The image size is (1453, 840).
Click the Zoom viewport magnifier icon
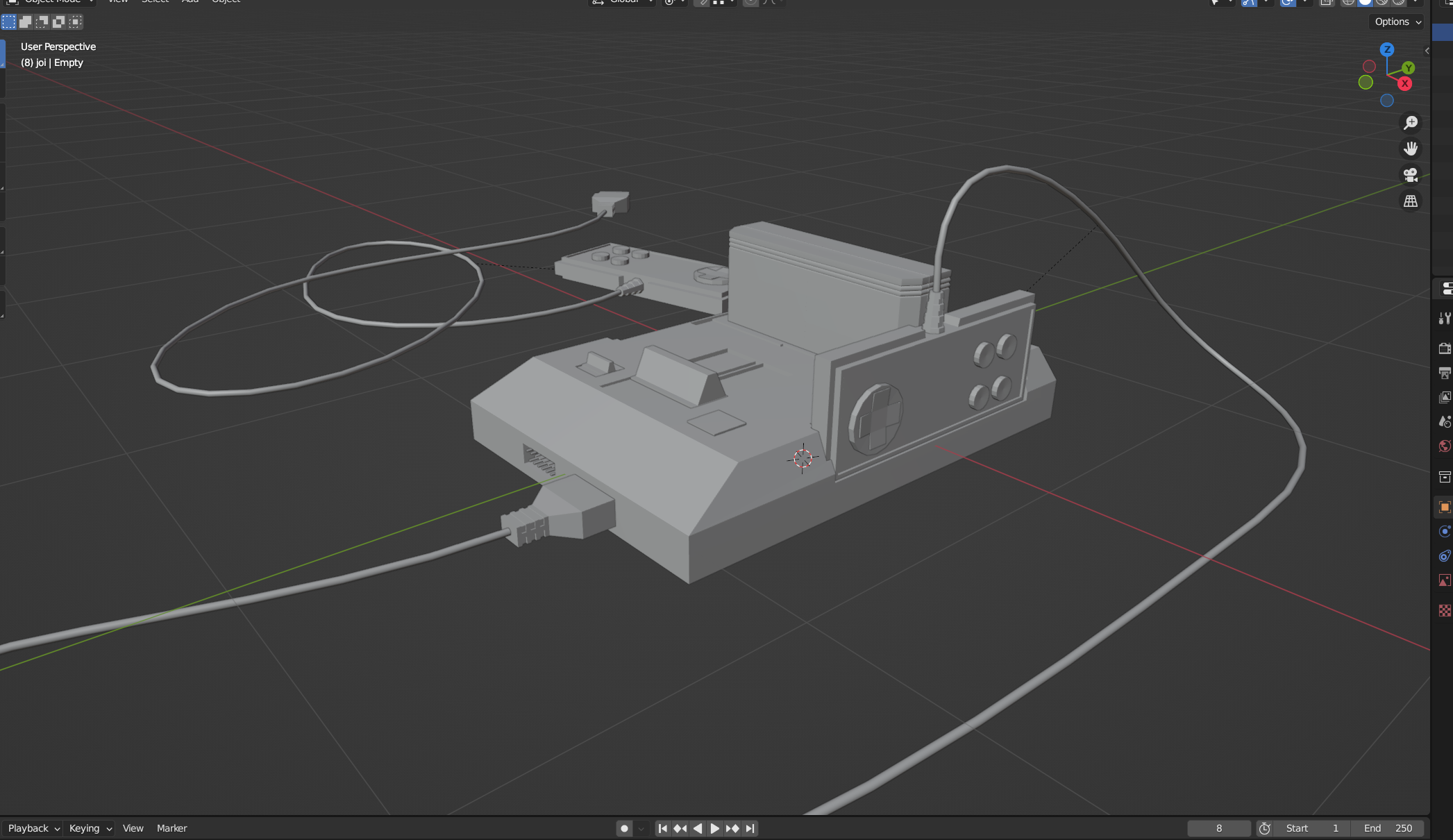(1410, 123)
